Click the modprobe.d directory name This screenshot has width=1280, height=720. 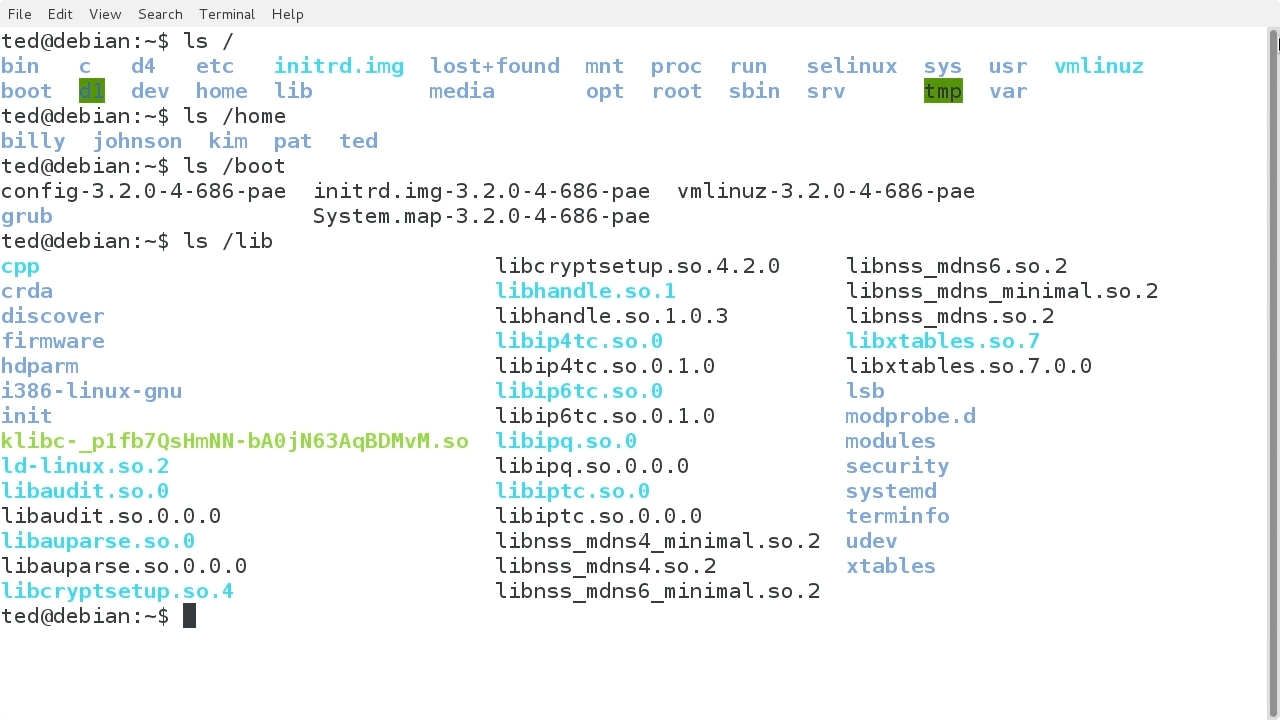point(910,416)
